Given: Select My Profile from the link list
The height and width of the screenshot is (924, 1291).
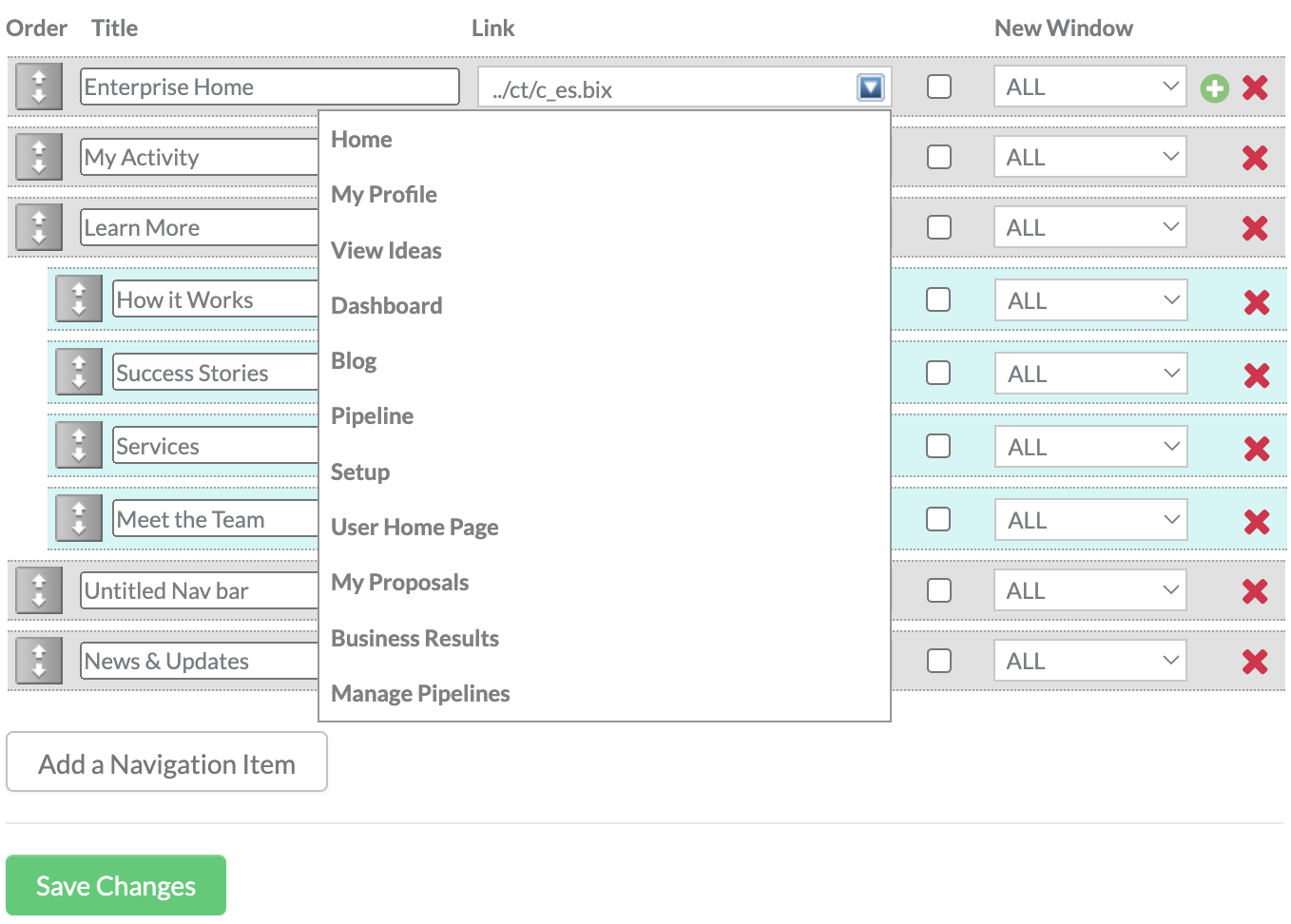Looking at the screenshot, I should [x=384, y=195].
